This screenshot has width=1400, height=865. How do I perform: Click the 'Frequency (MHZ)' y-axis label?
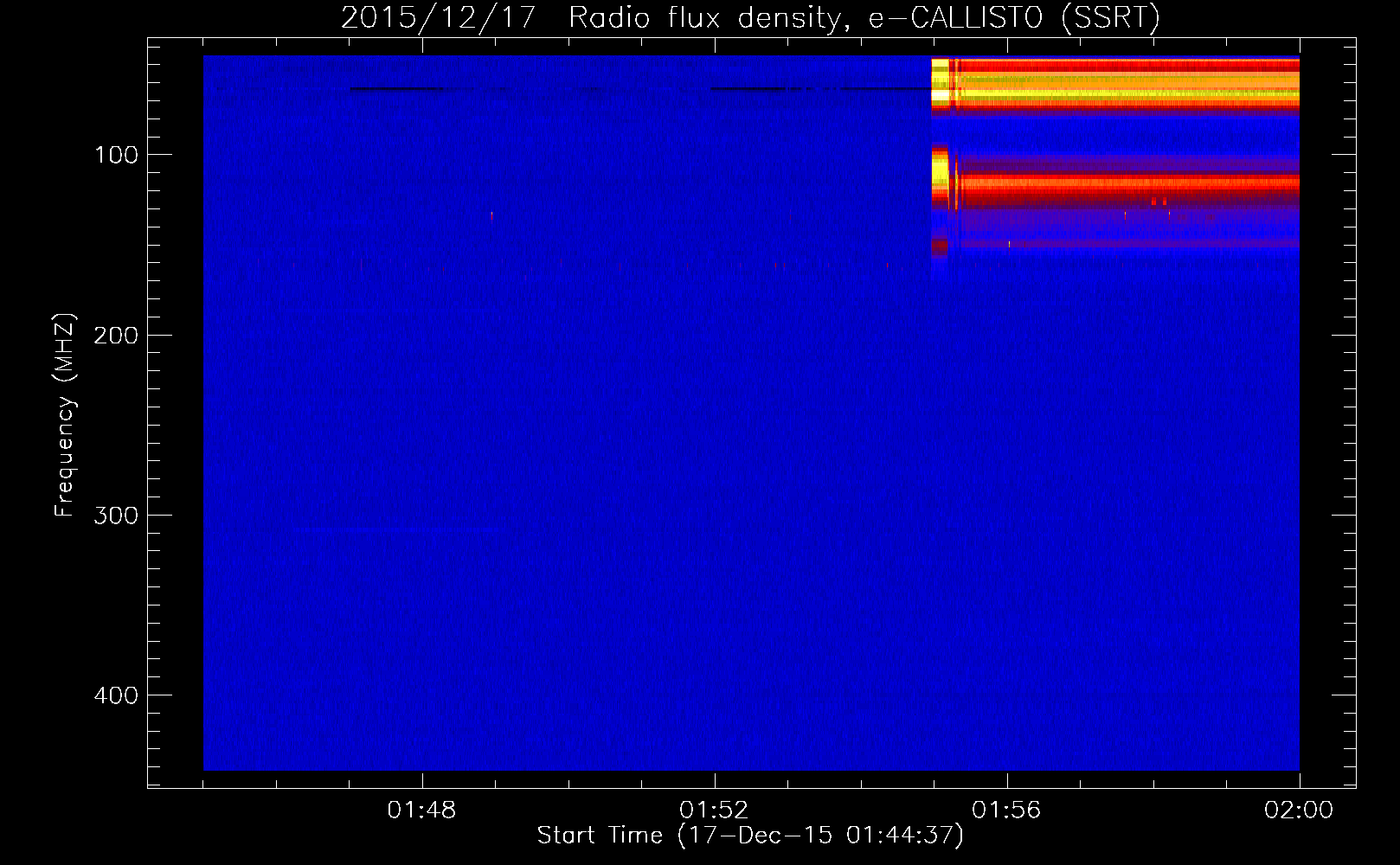[x=65, y=415]
